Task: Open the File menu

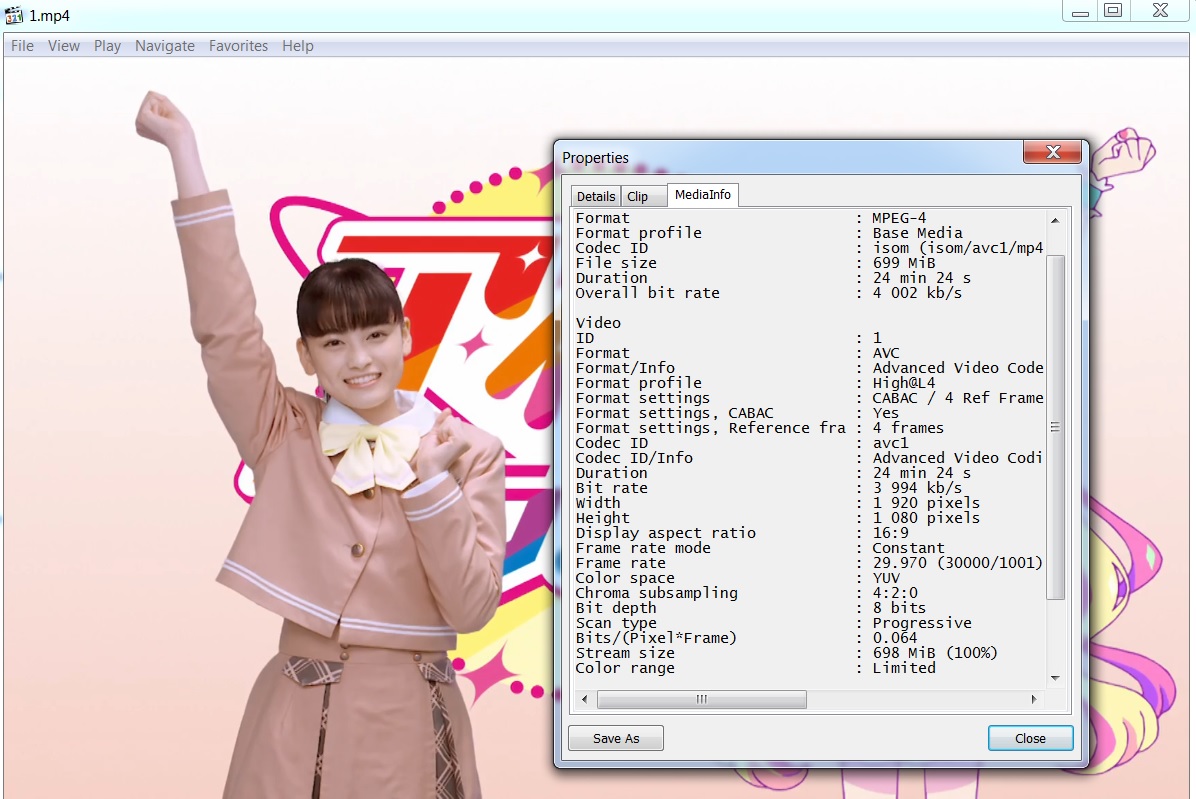Action: tap(22, 46)
